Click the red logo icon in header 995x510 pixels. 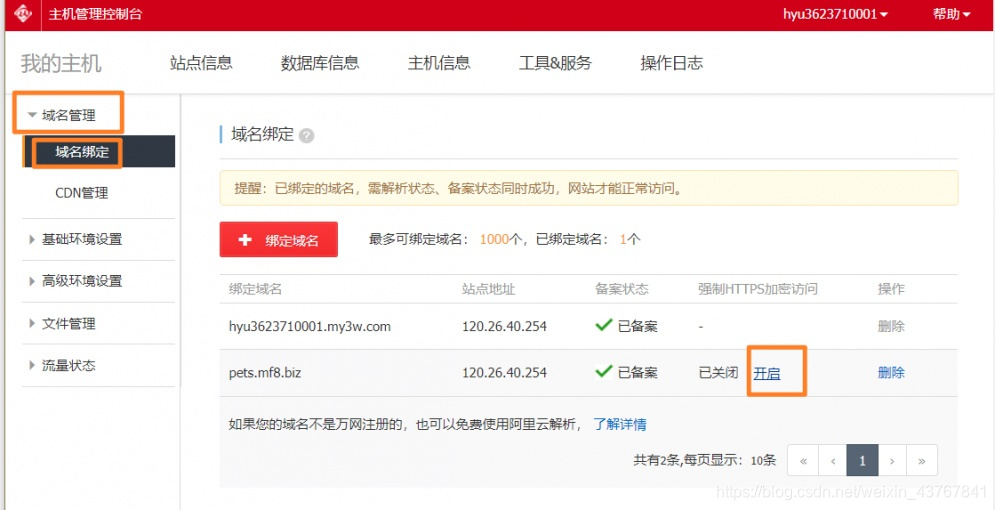[x=22, y=14]
